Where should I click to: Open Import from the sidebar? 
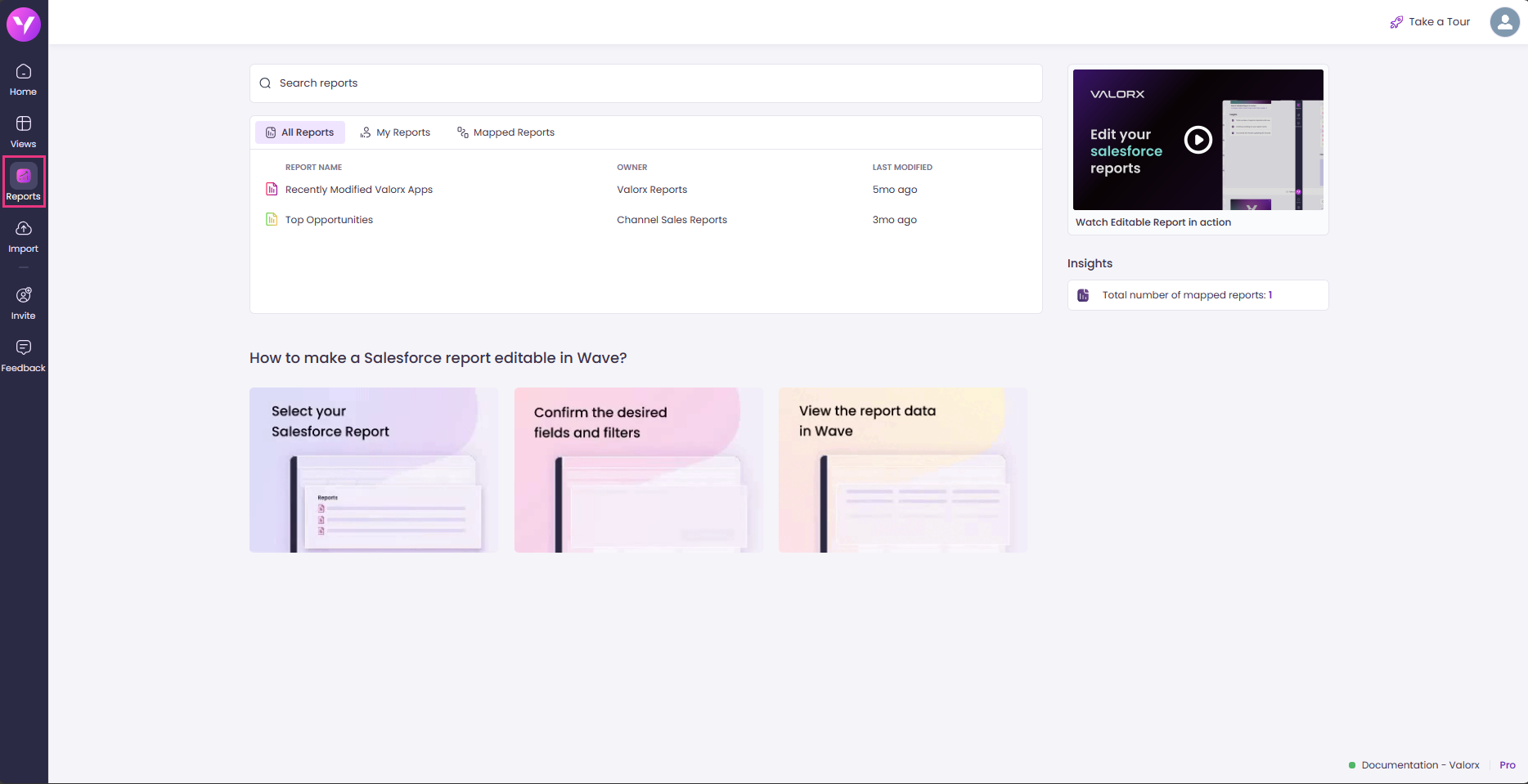24,237
